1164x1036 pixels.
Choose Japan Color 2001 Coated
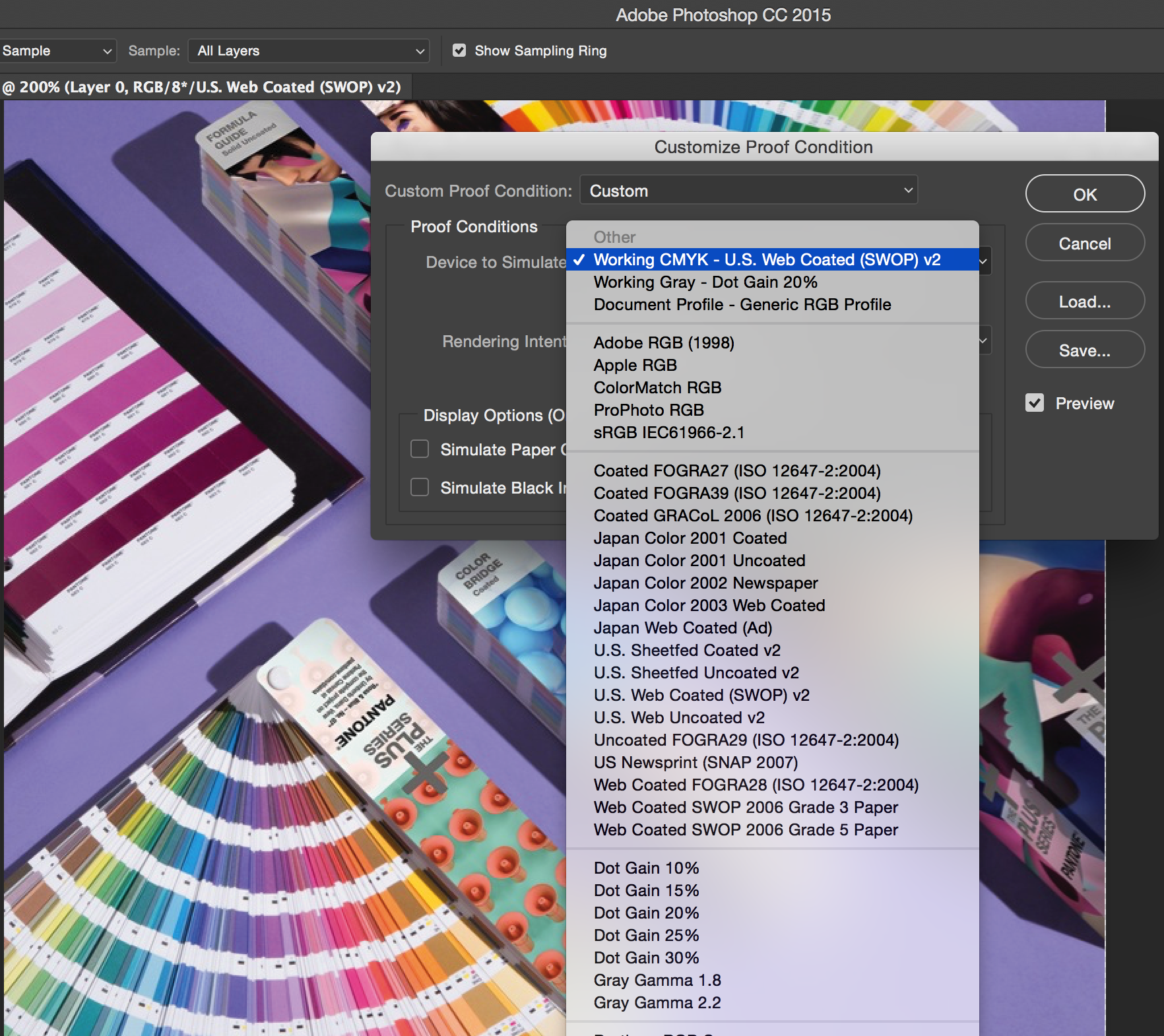(x=690, y=538)
